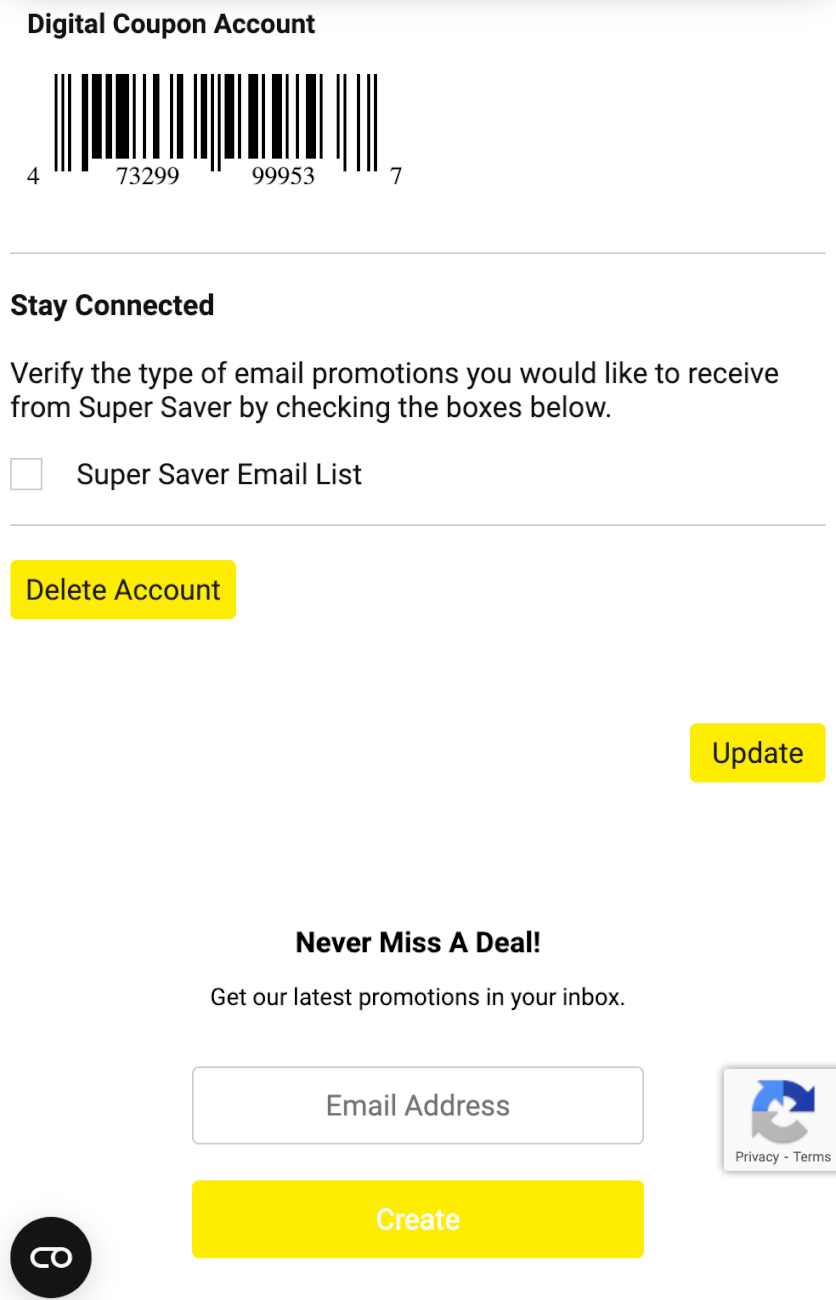Click the leading barcode digit 4
The height and width of the screenshot is (1300, 836).
(x=33, y=176)
